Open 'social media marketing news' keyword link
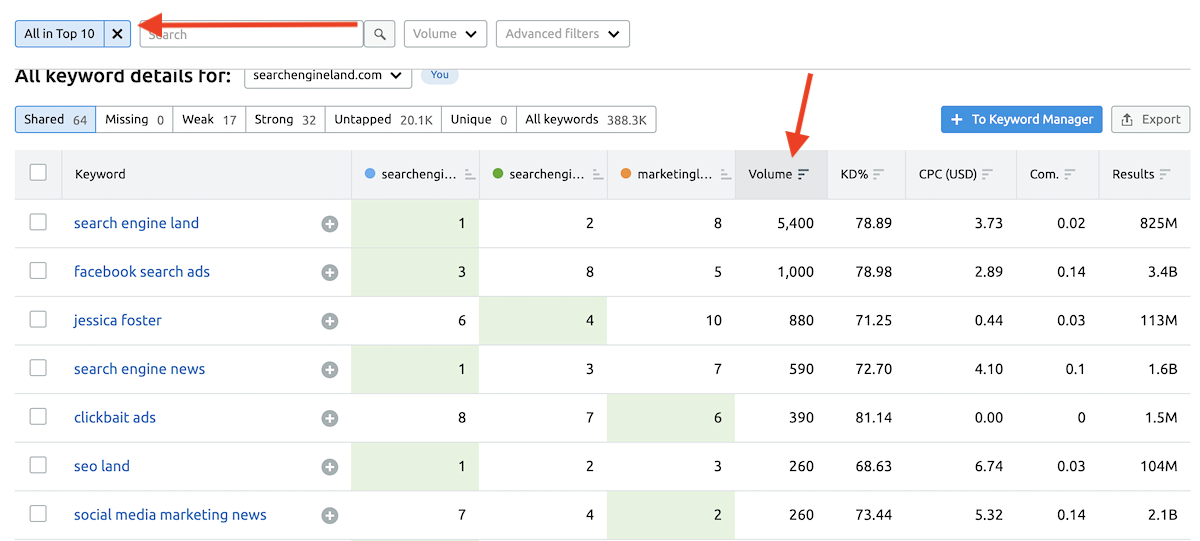The width and height of the screenshot is (1200, 541). tap(170, 515)
